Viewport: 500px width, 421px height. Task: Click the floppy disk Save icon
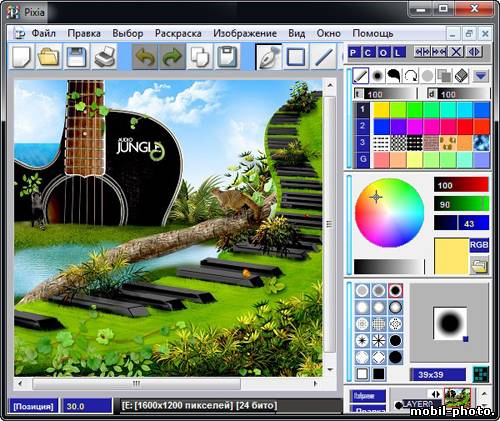[76, 56]
